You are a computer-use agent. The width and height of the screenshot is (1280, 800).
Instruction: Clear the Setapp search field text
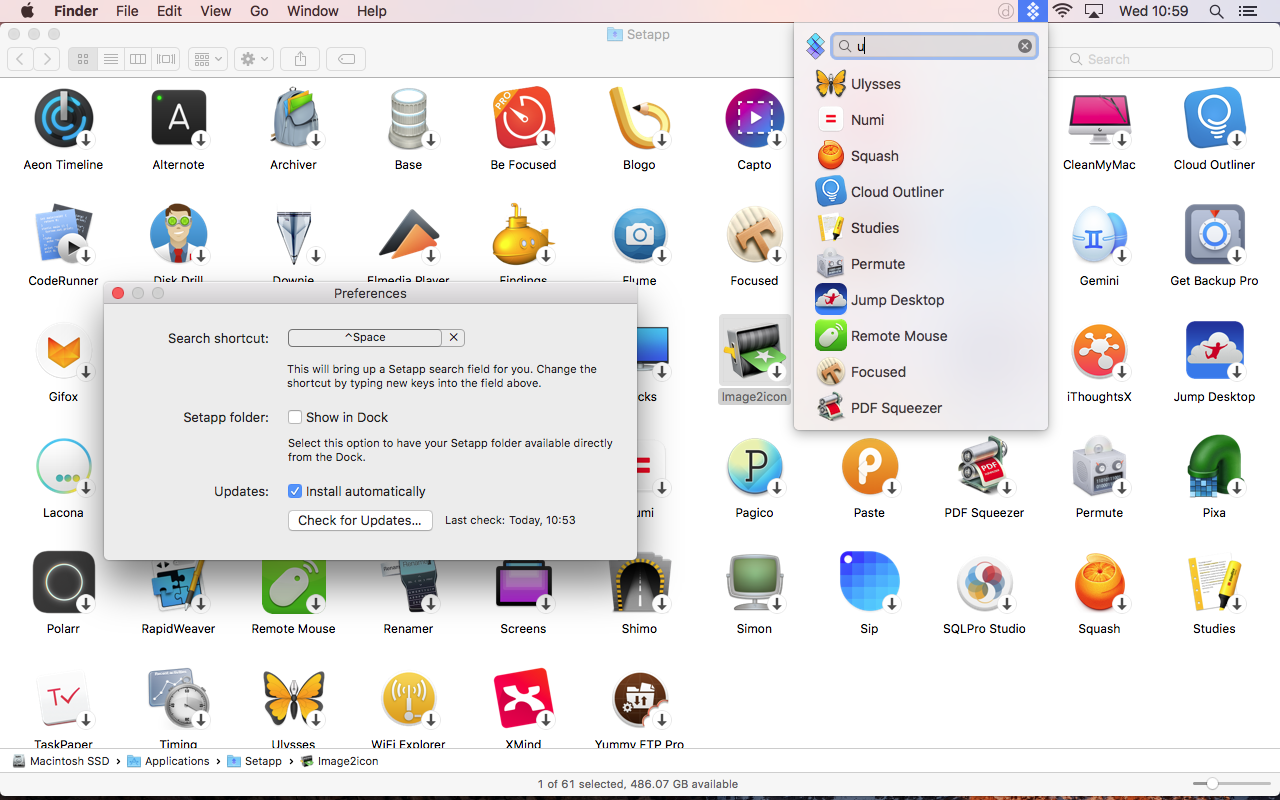click(x=1025, y=46)
